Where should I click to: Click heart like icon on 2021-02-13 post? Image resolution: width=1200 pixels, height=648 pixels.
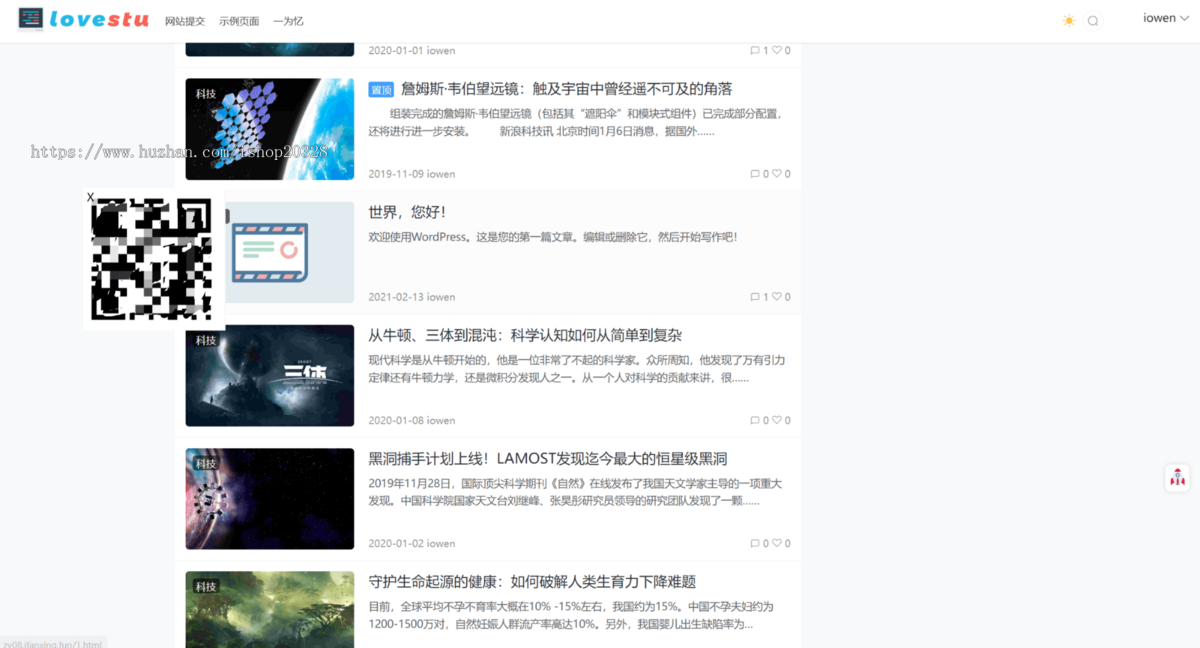pos(777,297)
